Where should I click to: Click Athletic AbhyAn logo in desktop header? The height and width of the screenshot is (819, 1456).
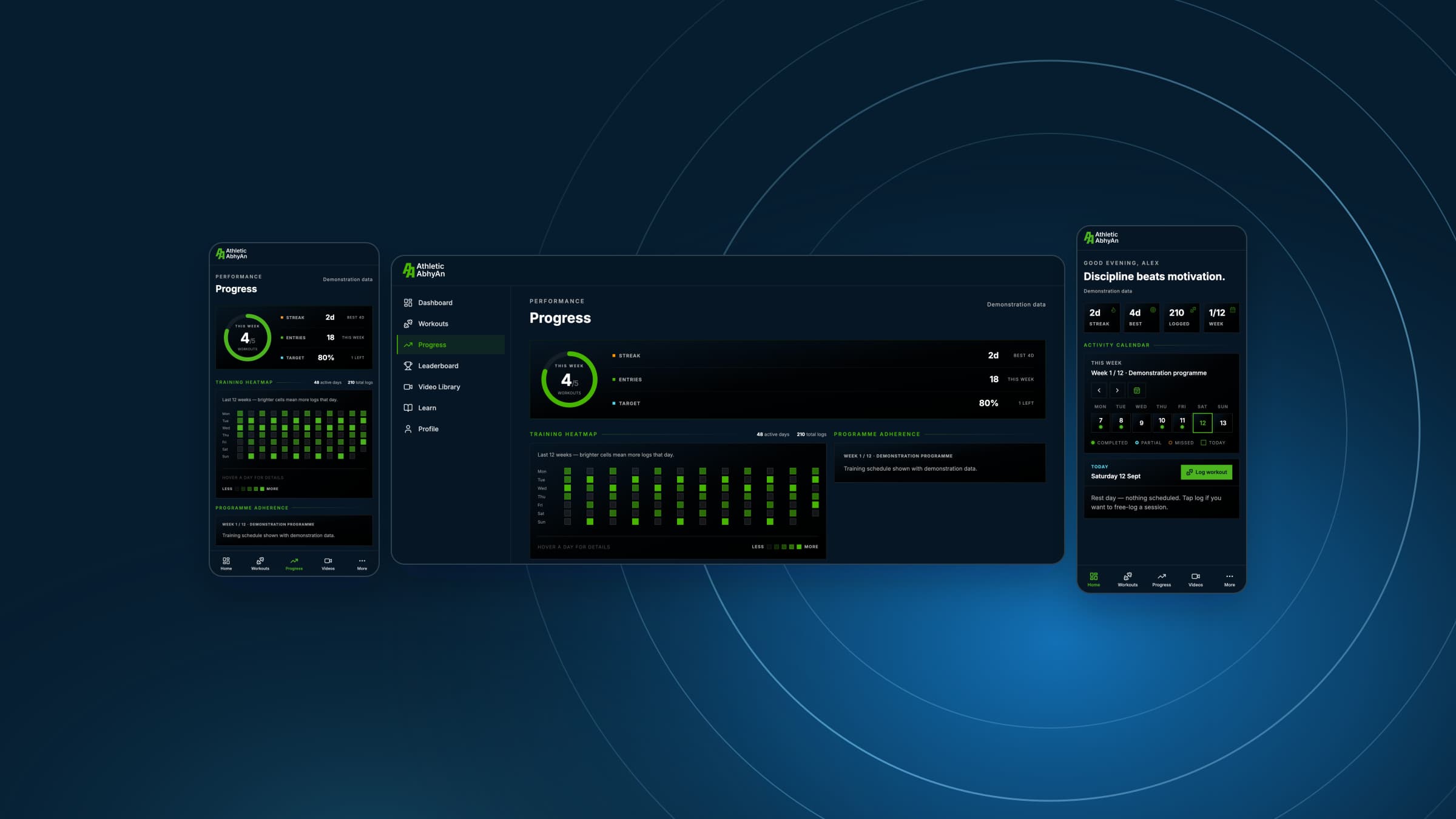[424, 270]
